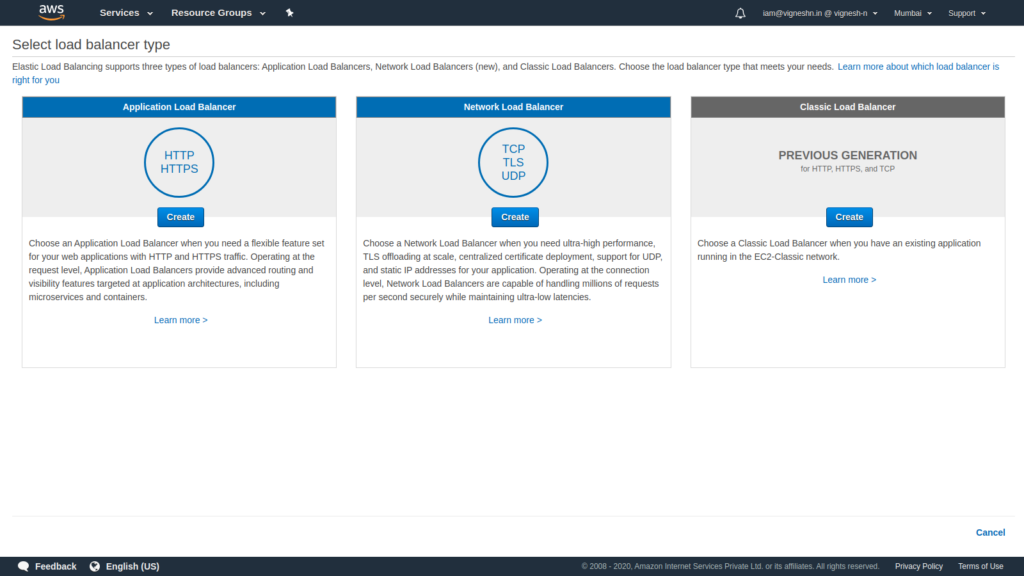Open the pin shortcuts icon

289,12
